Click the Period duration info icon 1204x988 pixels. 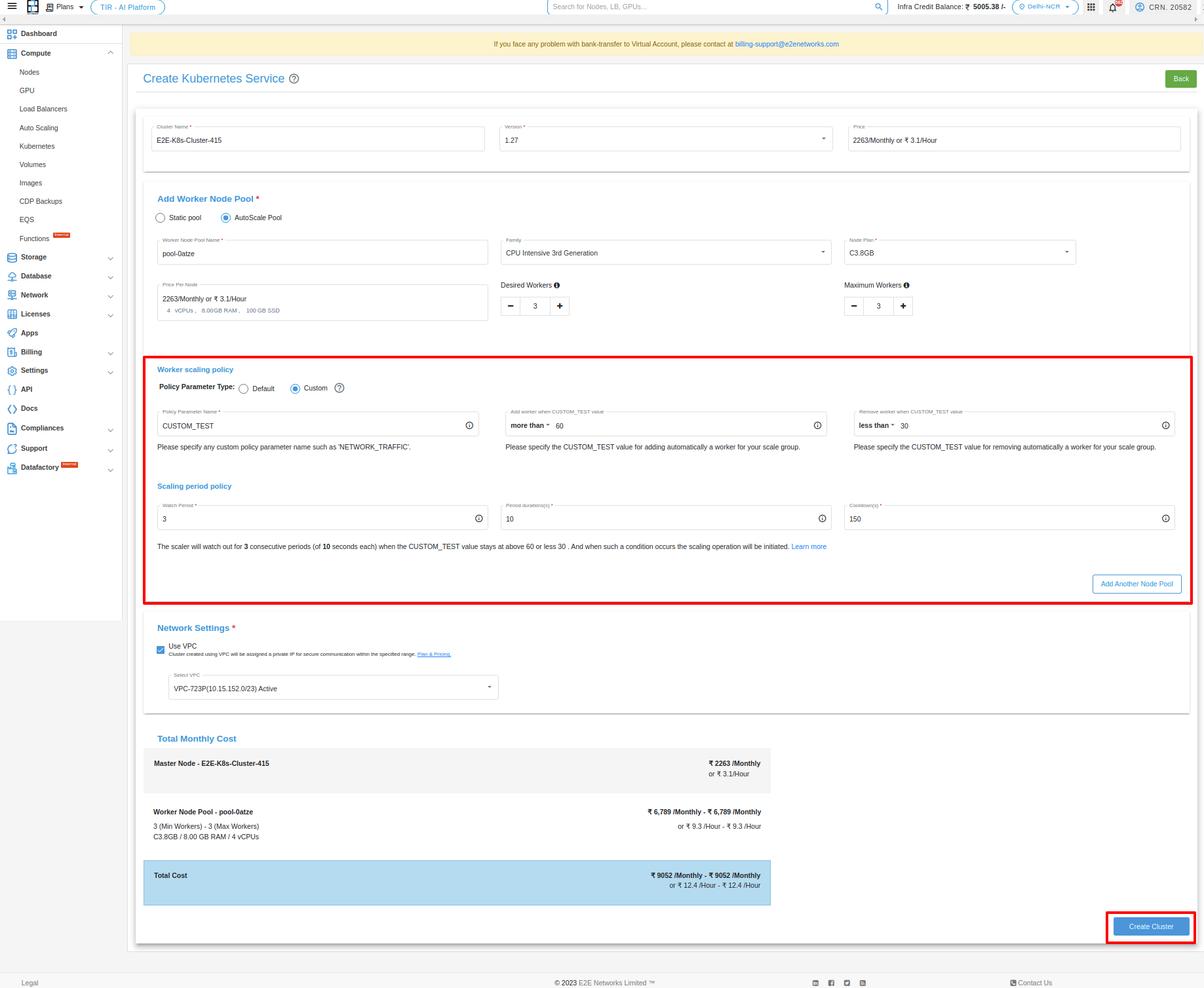[822, 519]
